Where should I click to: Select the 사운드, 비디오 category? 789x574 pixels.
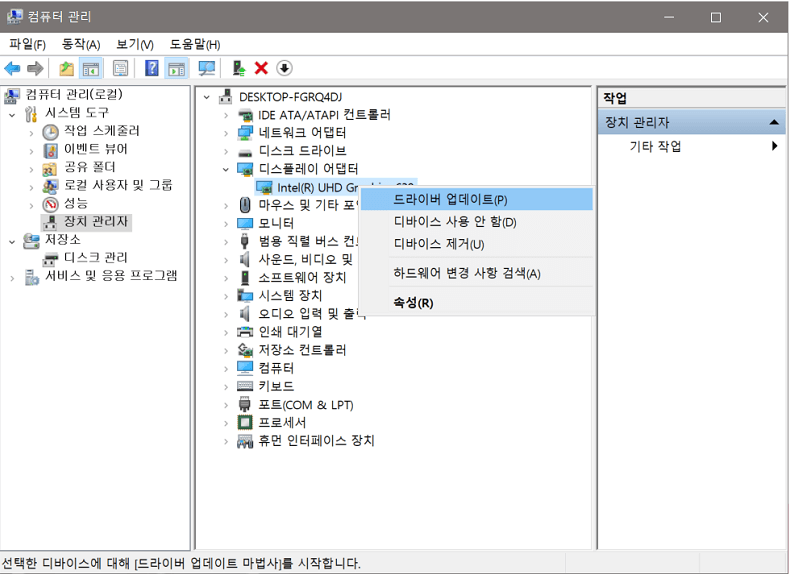pyautogui.click(x=305, y=260)
